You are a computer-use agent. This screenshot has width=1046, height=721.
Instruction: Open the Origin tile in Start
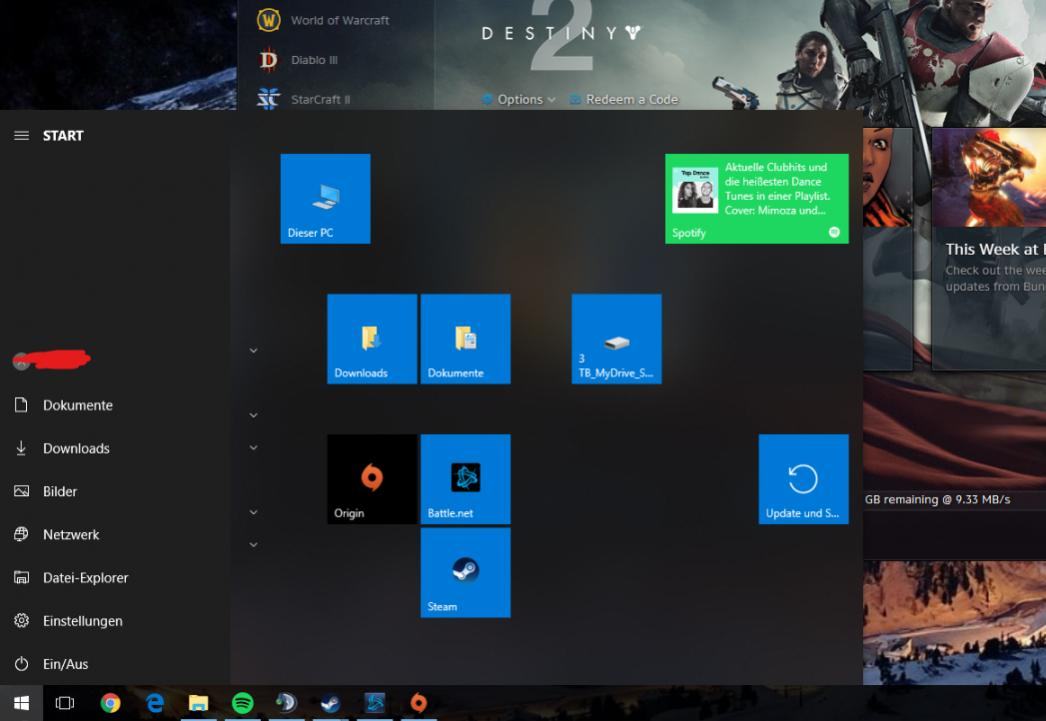click(371, 479)
